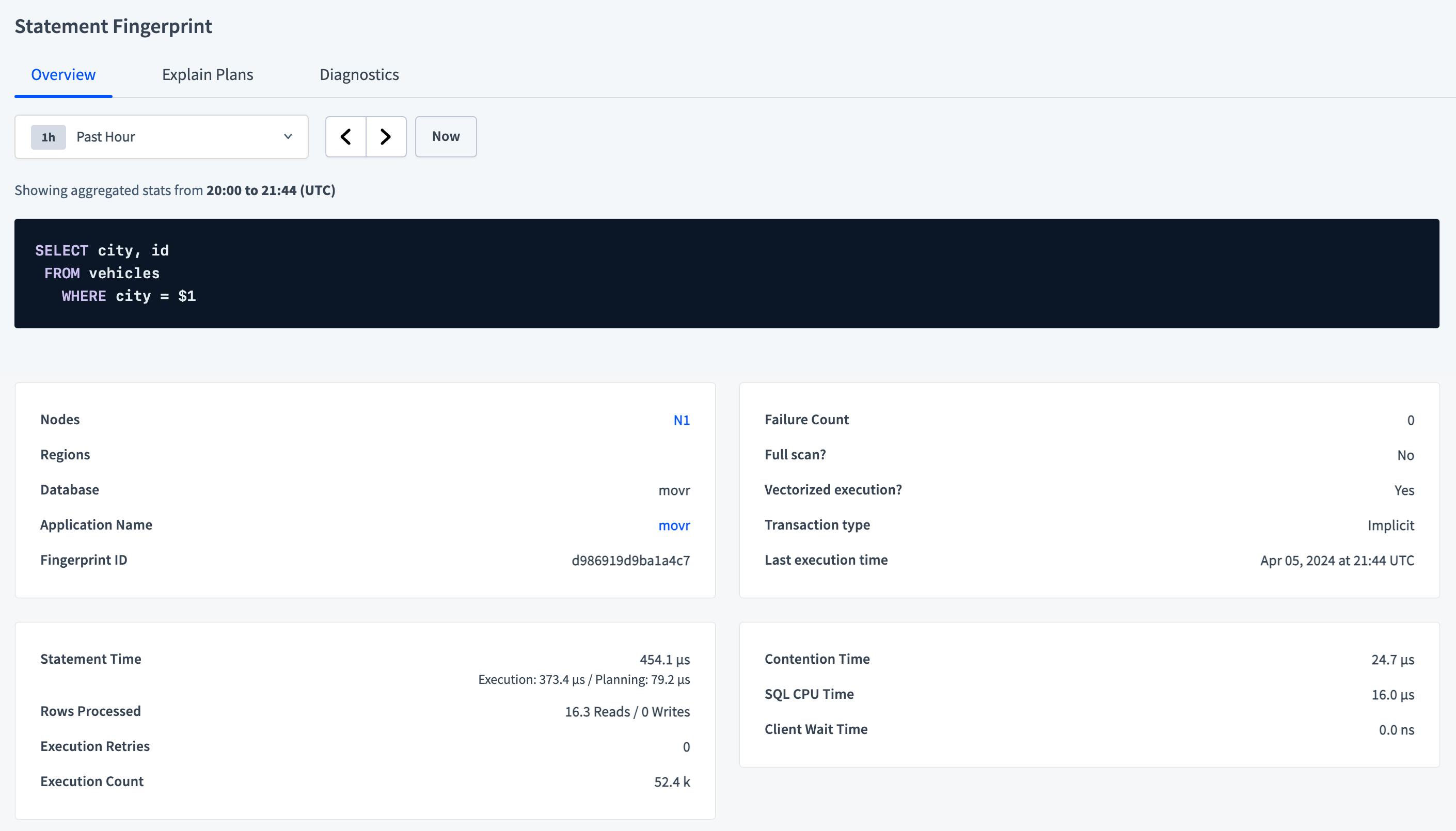Click the Last execution time value
This screenshot has height=831, width=1456.
[1337, 561]
